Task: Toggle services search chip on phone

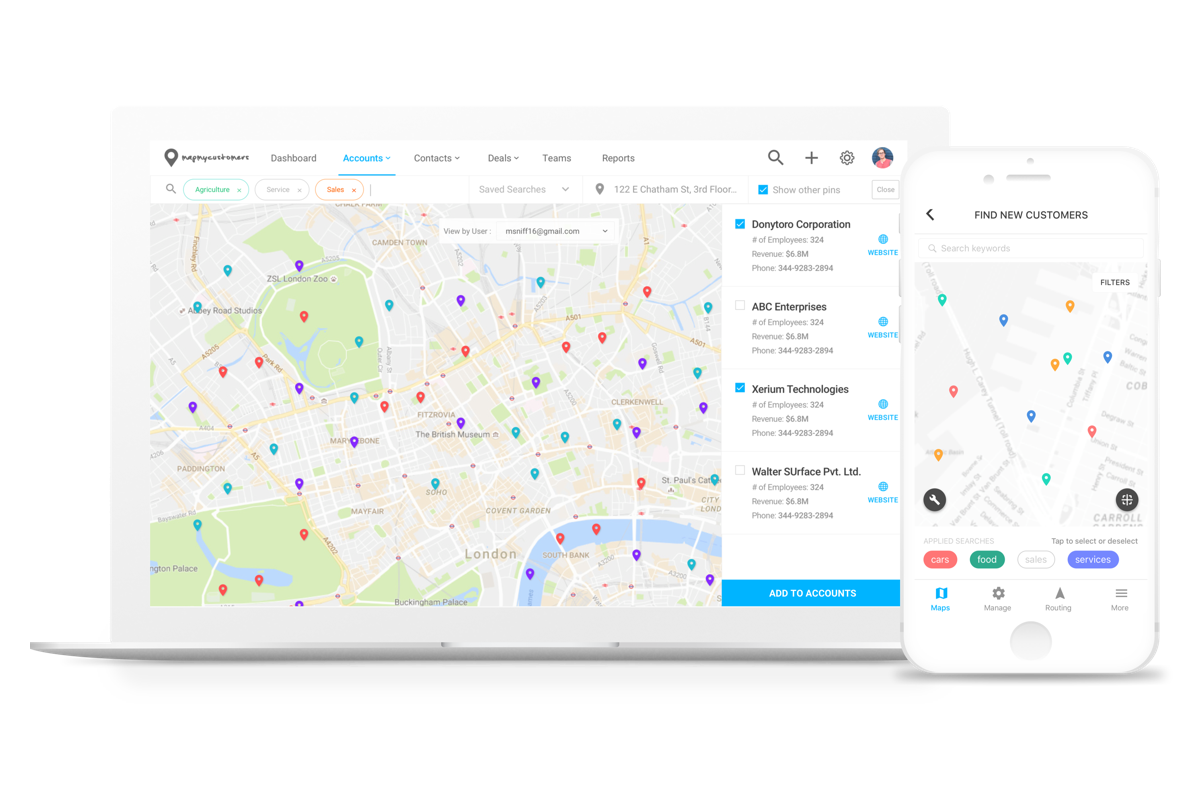Action: click(1093, 560)
